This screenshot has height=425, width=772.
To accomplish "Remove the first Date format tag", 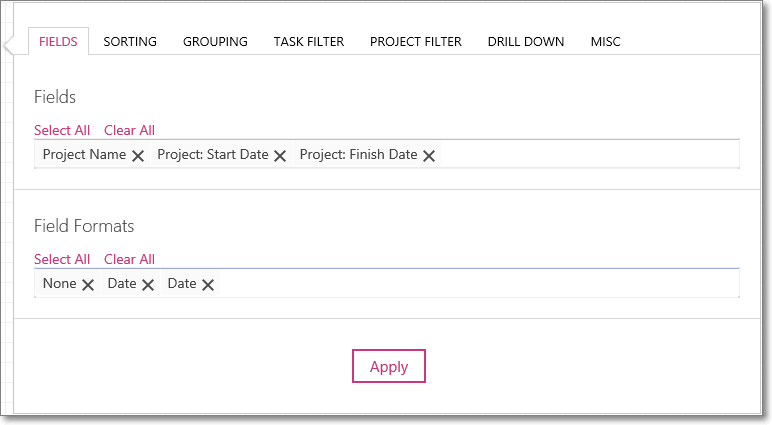I will tap(148, 285).
